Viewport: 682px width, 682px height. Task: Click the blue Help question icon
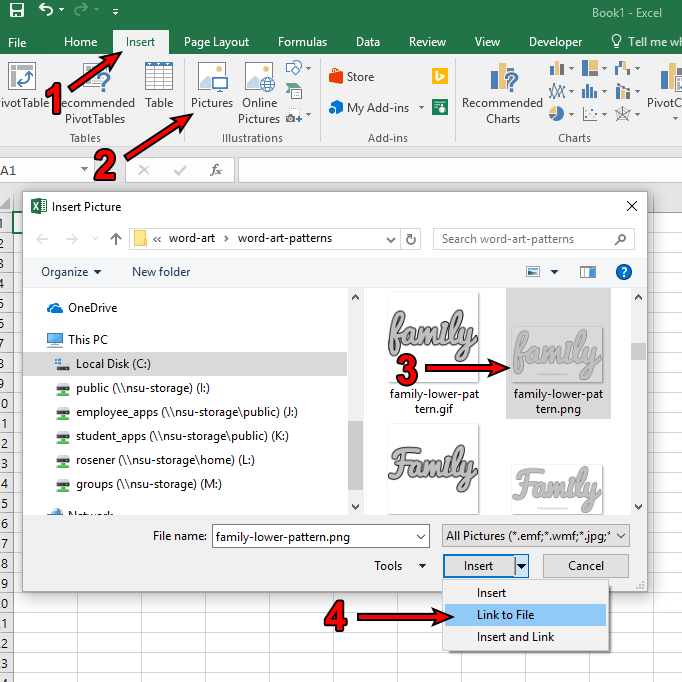[x=623, y=272]
